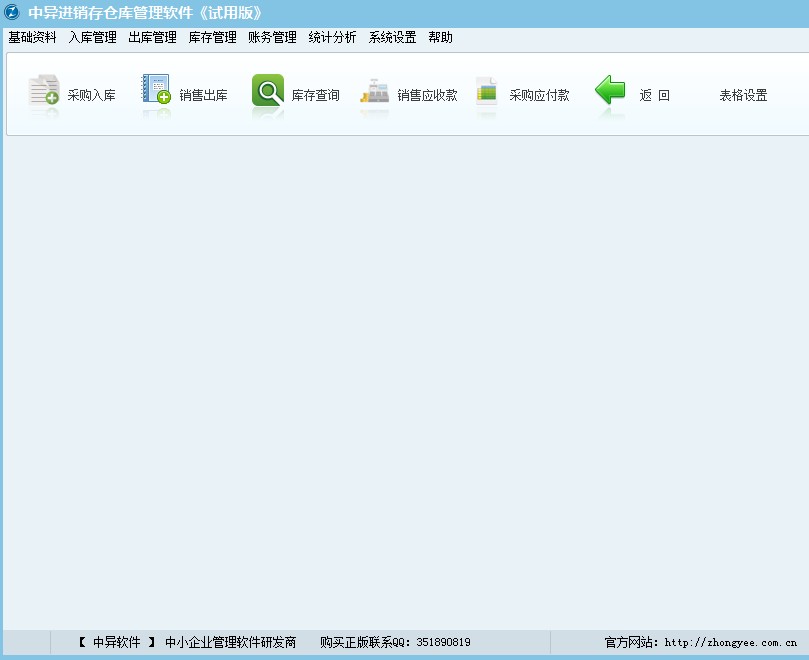Click the green 返回 back arrow icon
The width and height of the screenshot is (809, 660).
coord(610,93)
